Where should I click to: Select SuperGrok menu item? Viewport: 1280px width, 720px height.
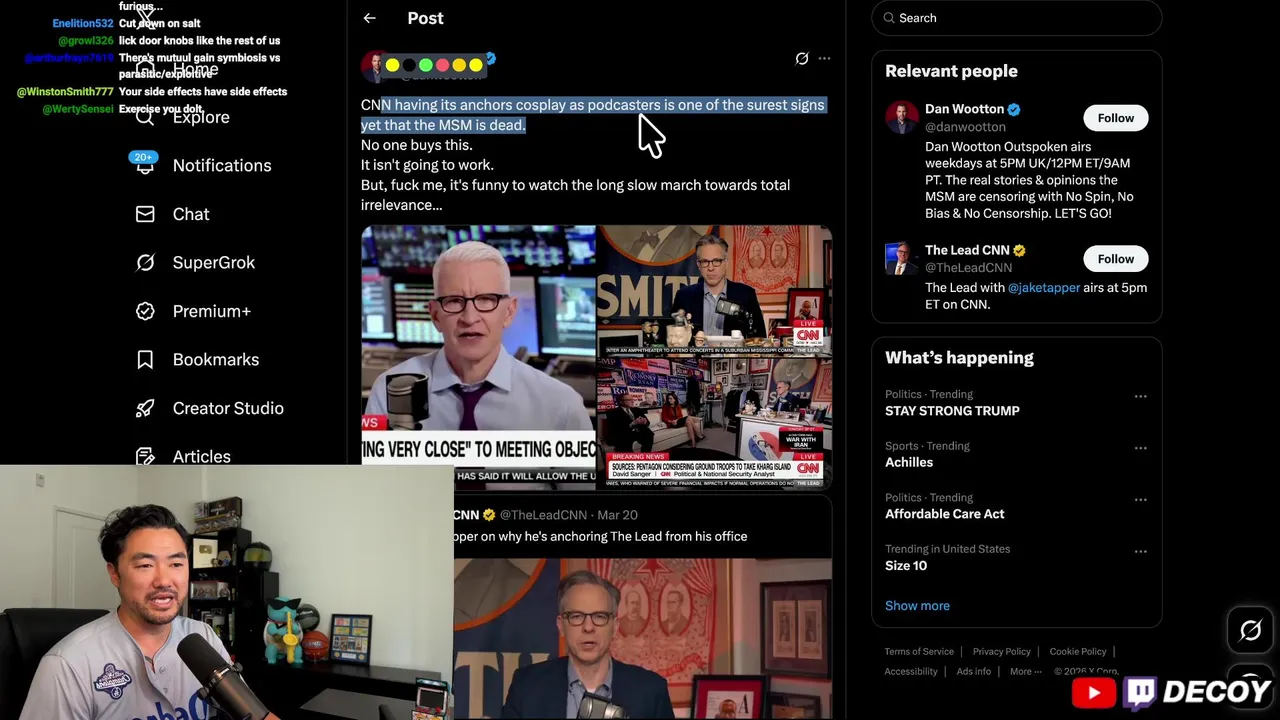(214, 263)
